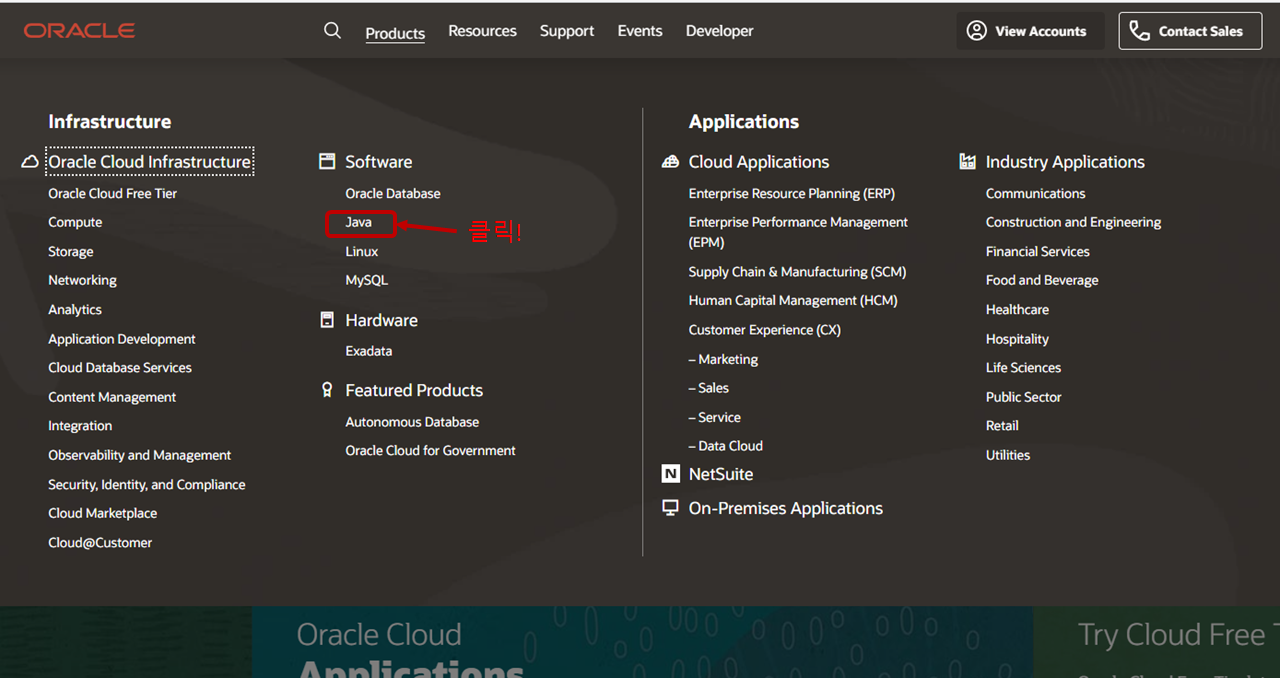Open Content Management
This screenshot has width=1280, height=678.
pos(112,397)
